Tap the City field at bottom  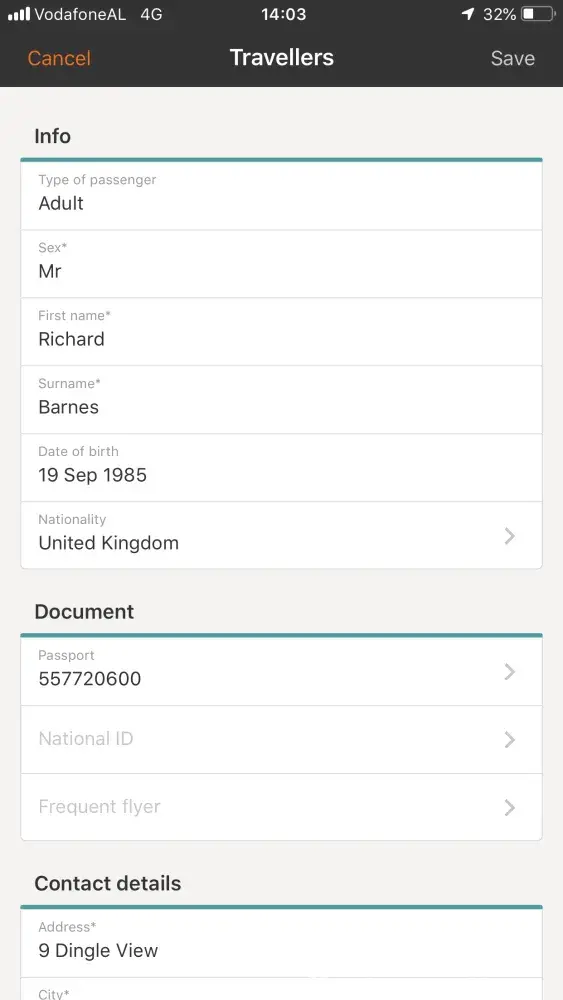tap(281, 989)
